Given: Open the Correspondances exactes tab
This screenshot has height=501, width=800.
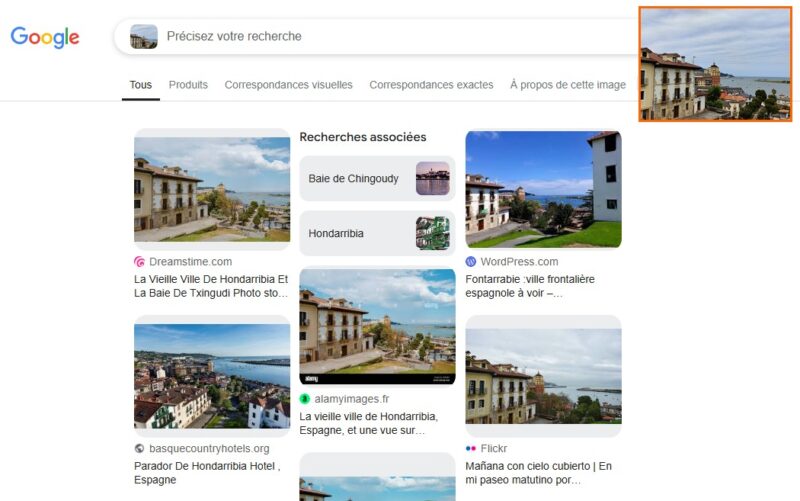Looking at the screenshot, I should tap(431, 85).
